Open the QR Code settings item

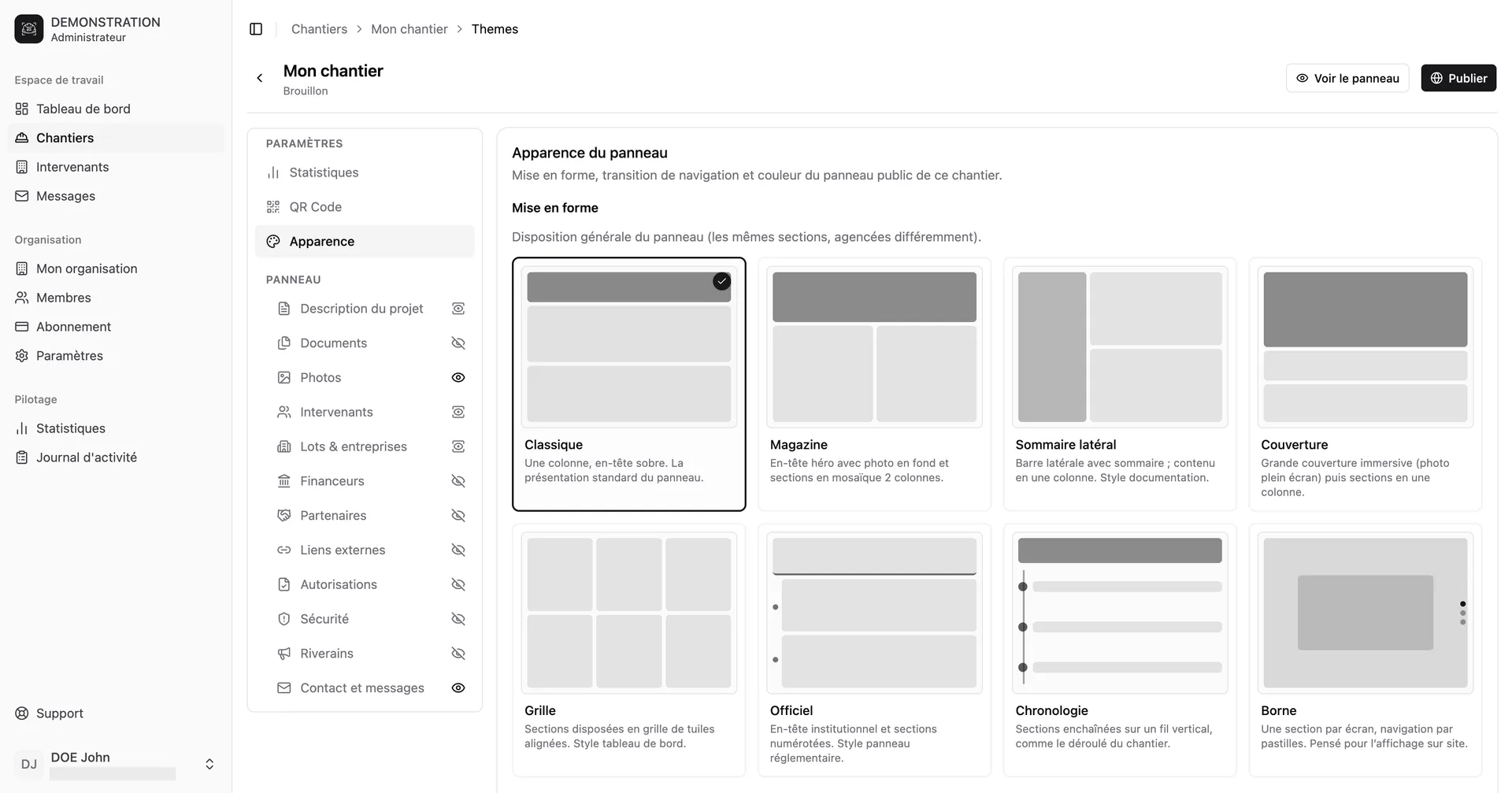(365, 207)
